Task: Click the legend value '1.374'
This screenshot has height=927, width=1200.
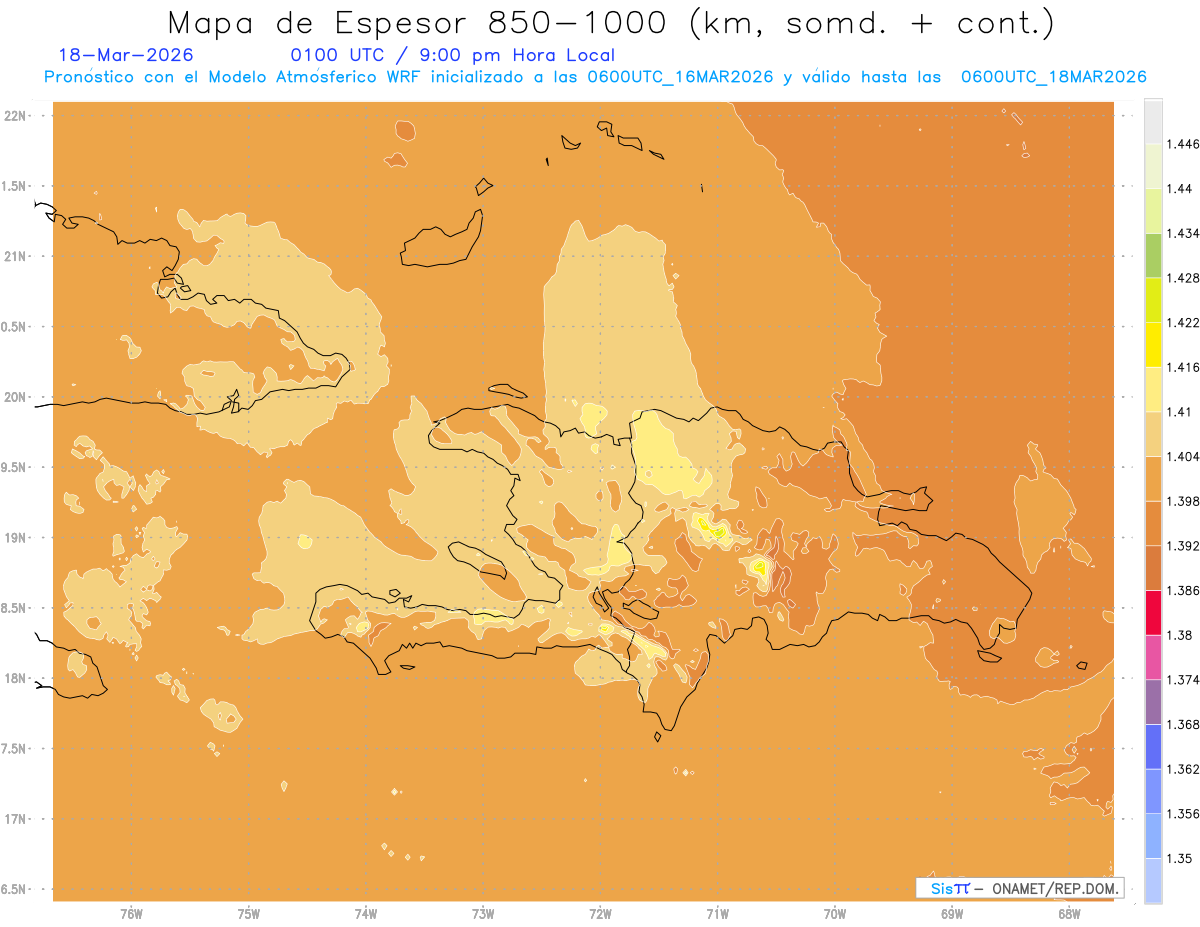Action: tap(1184, 680)
